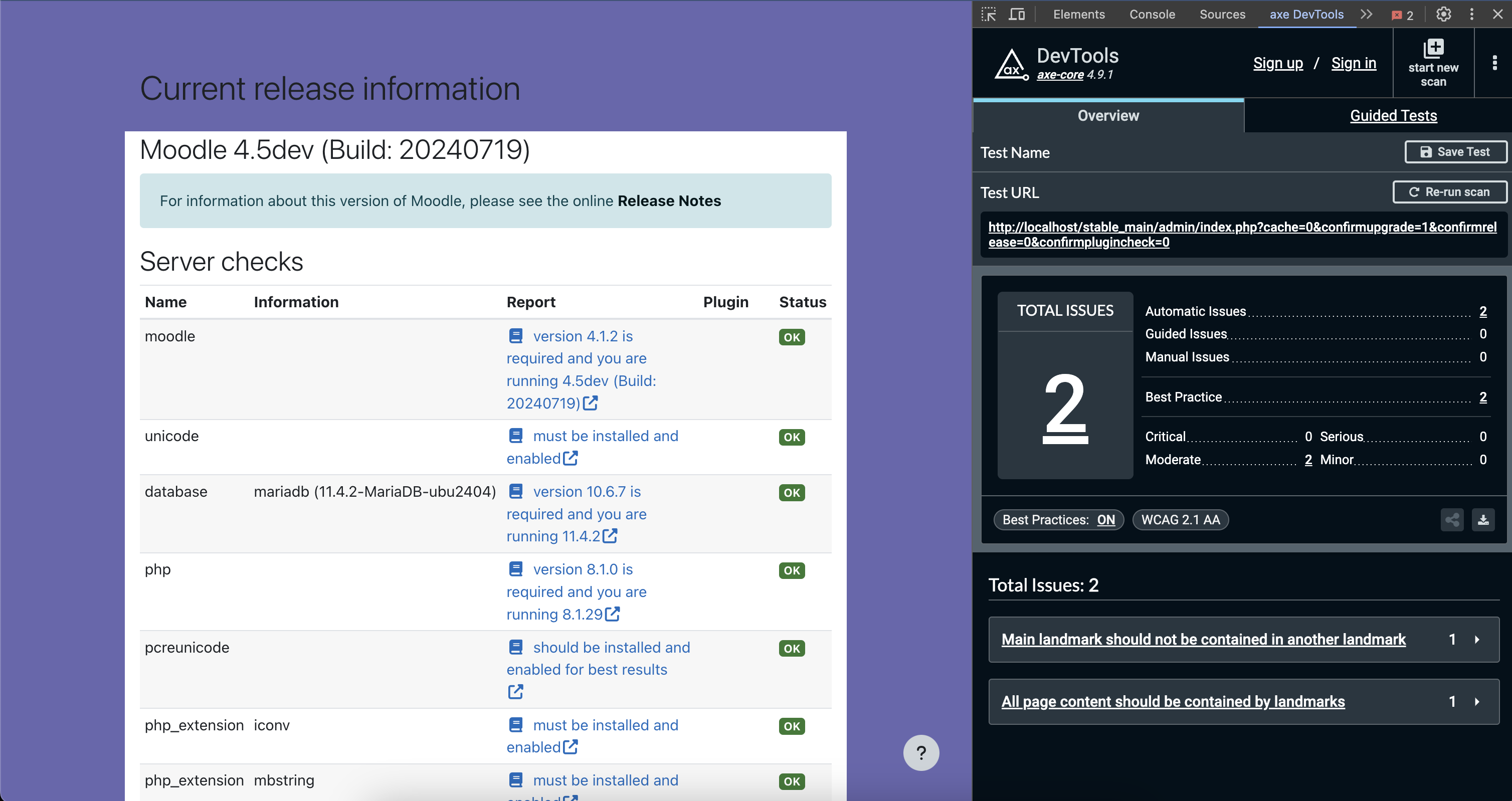
Task: Click external link icon after 20240719)
Action: point(591,403)
